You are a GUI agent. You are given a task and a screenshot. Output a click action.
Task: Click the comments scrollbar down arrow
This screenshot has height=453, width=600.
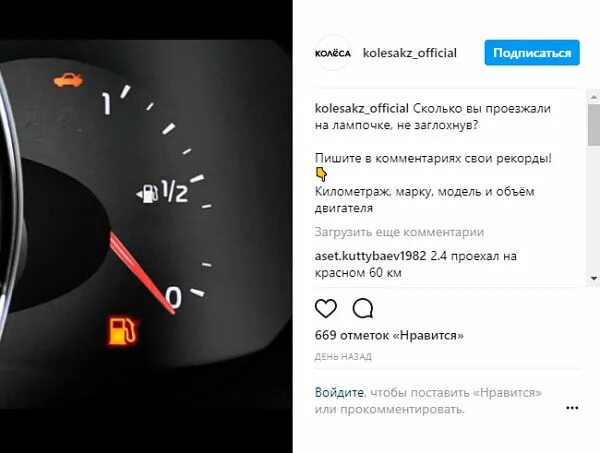[x=593, y=278]
